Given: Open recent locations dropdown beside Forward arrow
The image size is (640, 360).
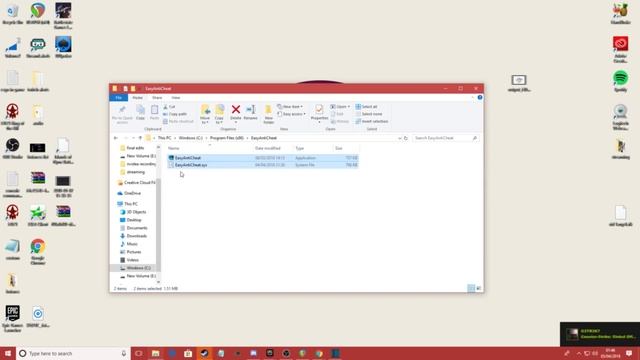Looking at the screenshot, I should tap(133, 138).
